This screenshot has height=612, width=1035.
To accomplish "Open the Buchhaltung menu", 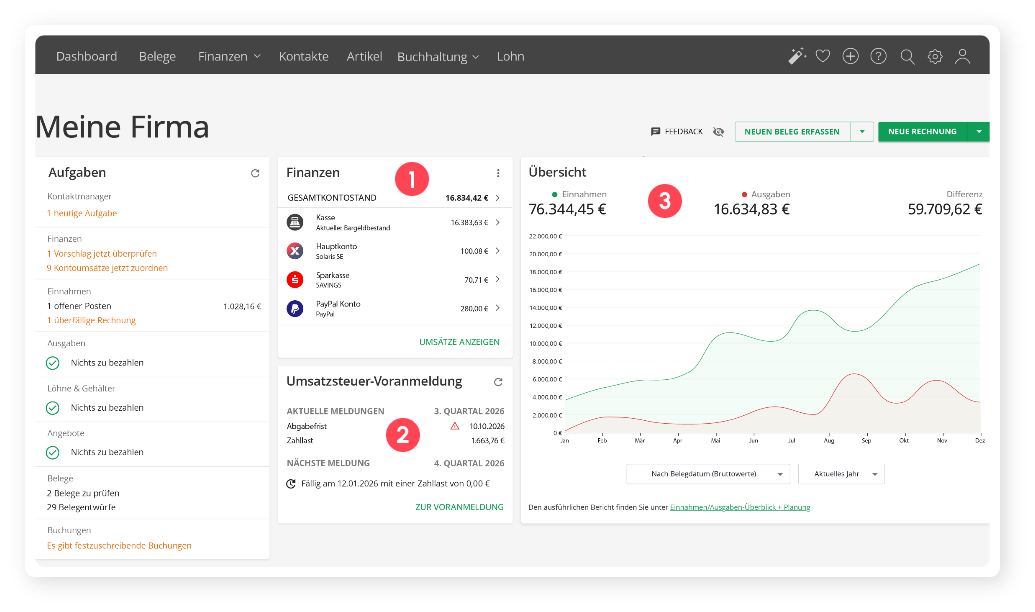I will tap(438, 57).
